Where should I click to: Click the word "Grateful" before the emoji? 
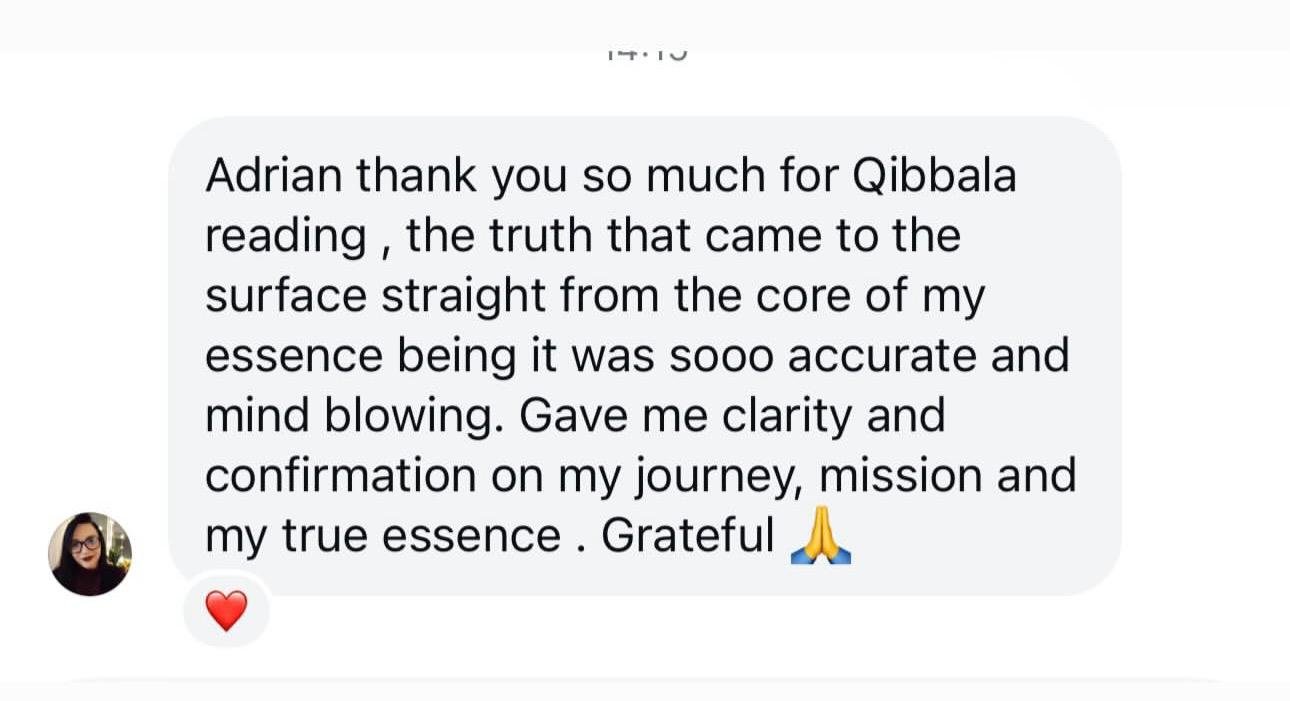coord(687,536)
